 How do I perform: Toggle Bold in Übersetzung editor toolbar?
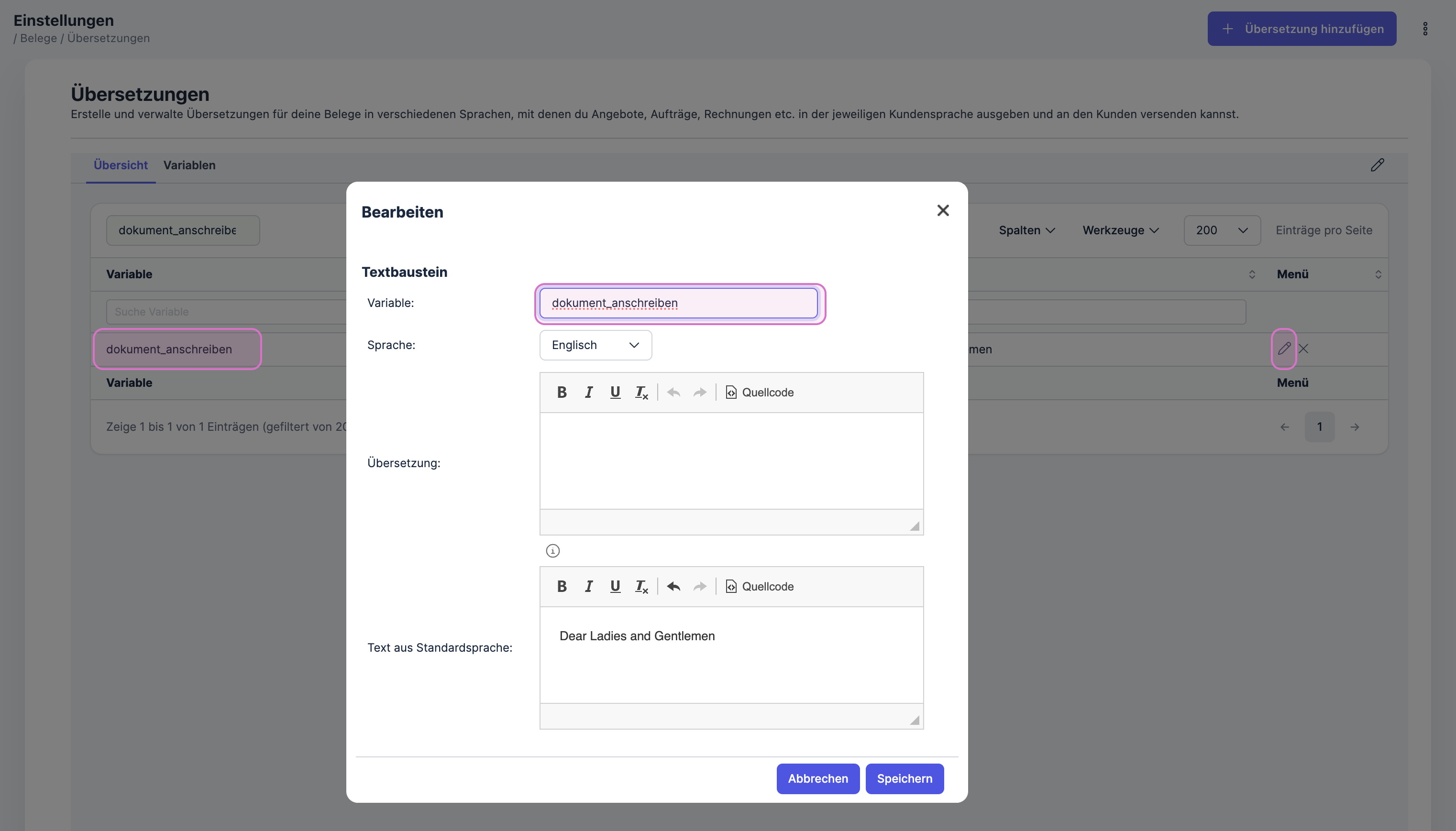coord(561,392)
